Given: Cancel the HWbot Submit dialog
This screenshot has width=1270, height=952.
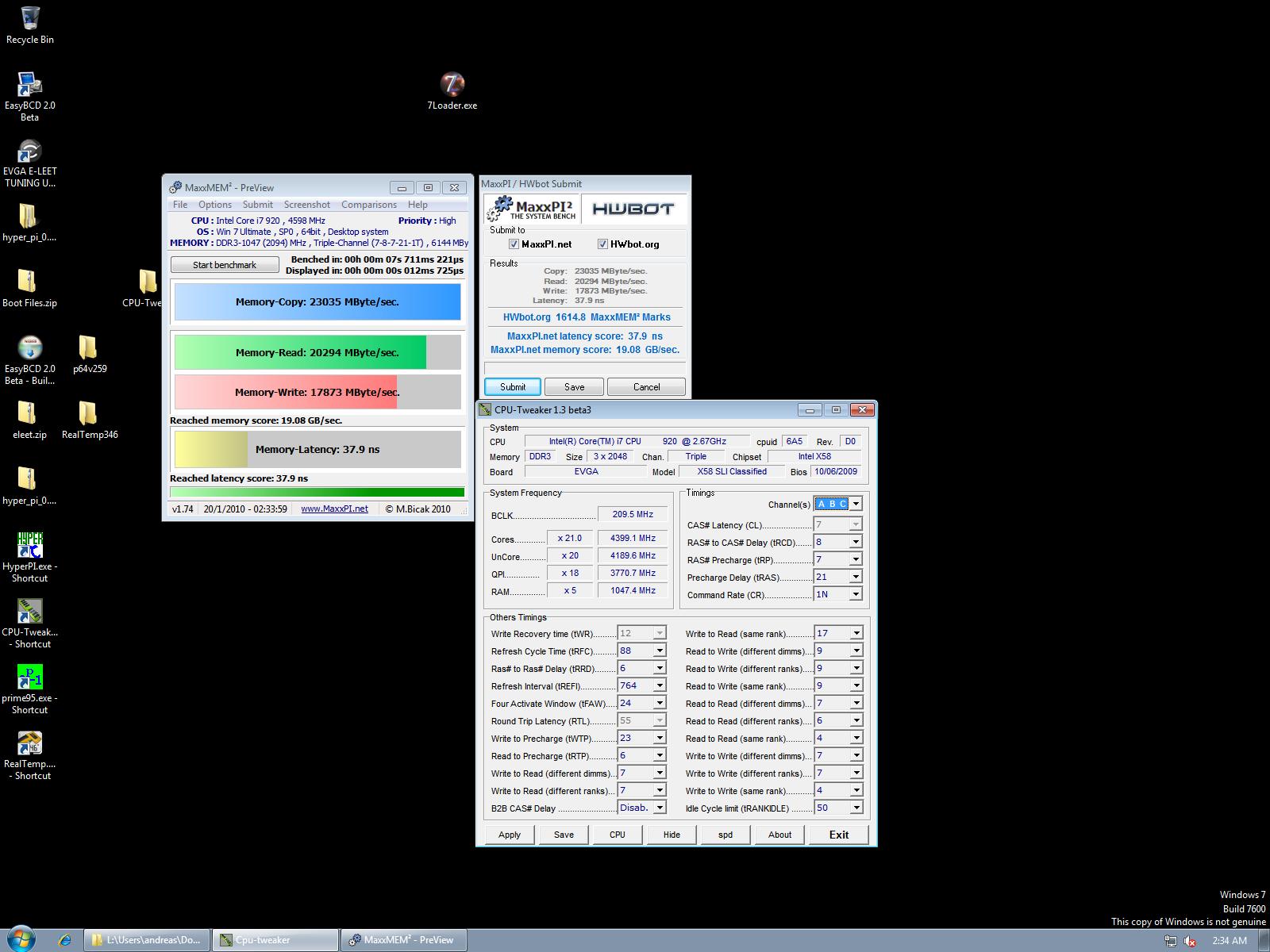Looking at the screenshot, I should pos(646,387).
